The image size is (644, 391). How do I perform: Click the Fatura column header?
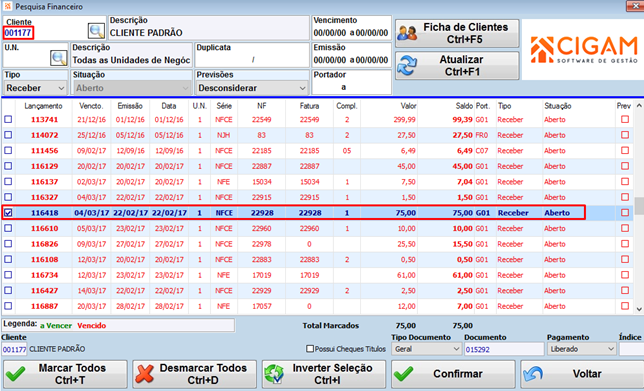(309, 106)
